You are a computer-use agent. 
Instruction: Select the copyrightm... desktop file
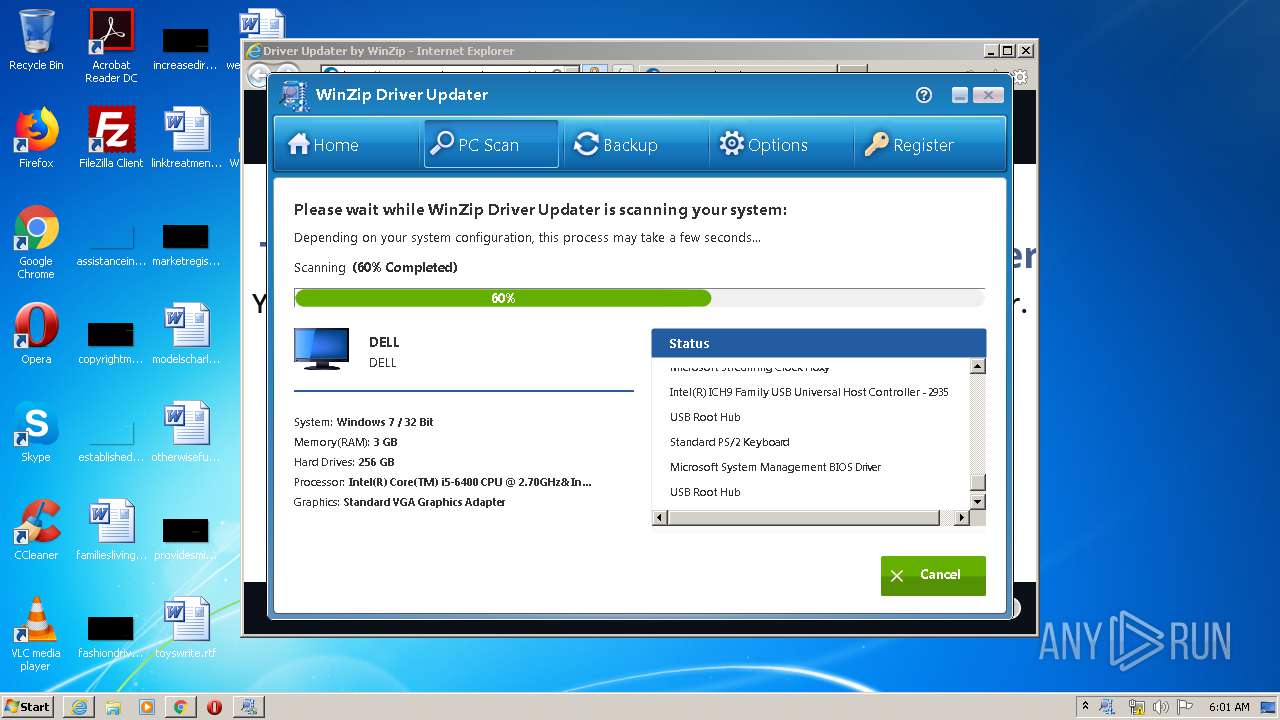coord(111,340)
